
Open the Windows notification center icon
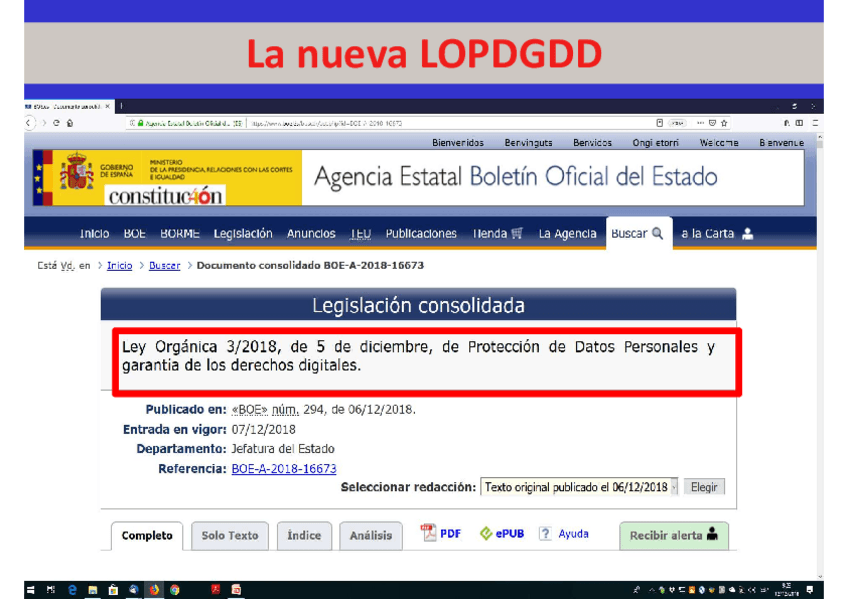tap(810, 590)
